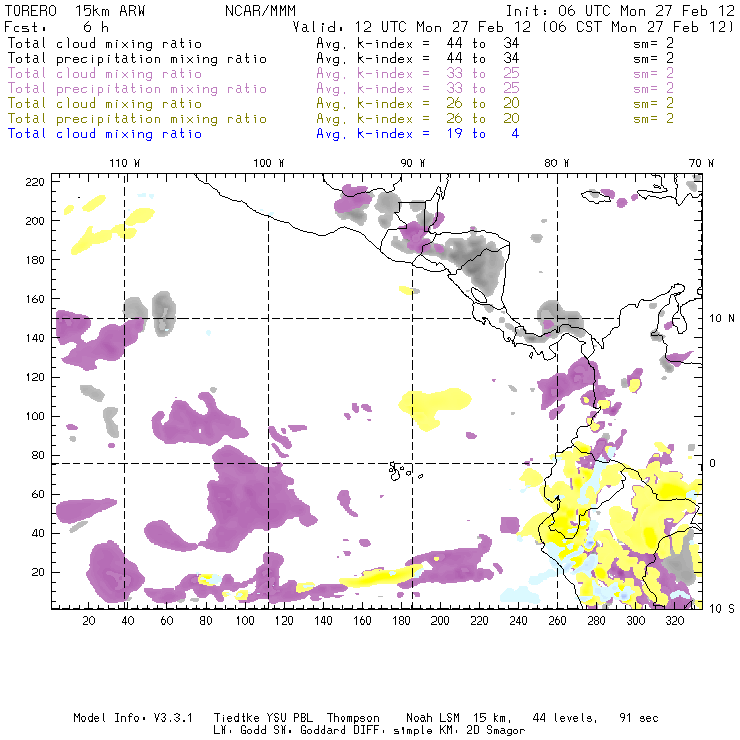Select the "Valid: 12 UTC Mon 27 Feb 12" text

pyautogui.click(x=412, y=27)
